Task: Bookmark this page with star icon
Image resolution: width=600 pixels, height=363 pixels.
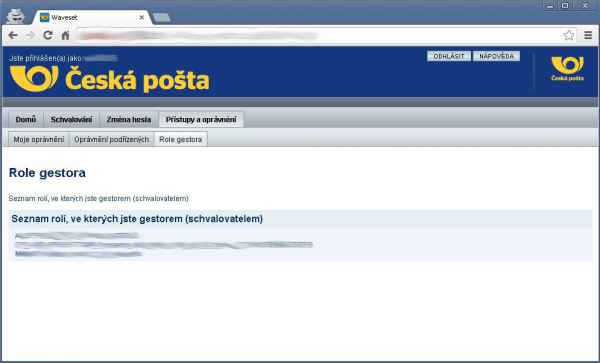Action: 569,36
